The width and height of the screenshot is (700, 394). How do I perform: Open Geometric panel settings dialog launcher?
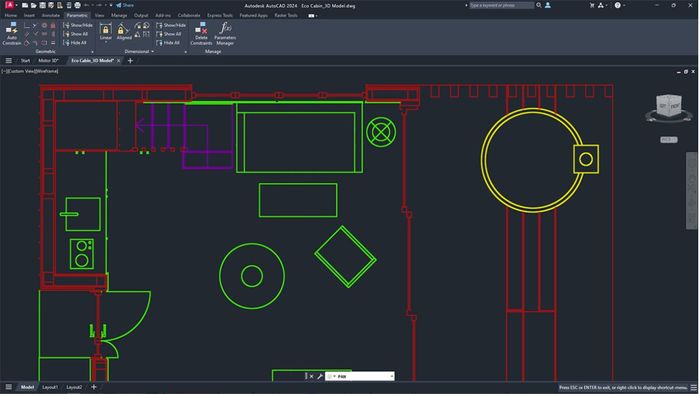(92, 52)
